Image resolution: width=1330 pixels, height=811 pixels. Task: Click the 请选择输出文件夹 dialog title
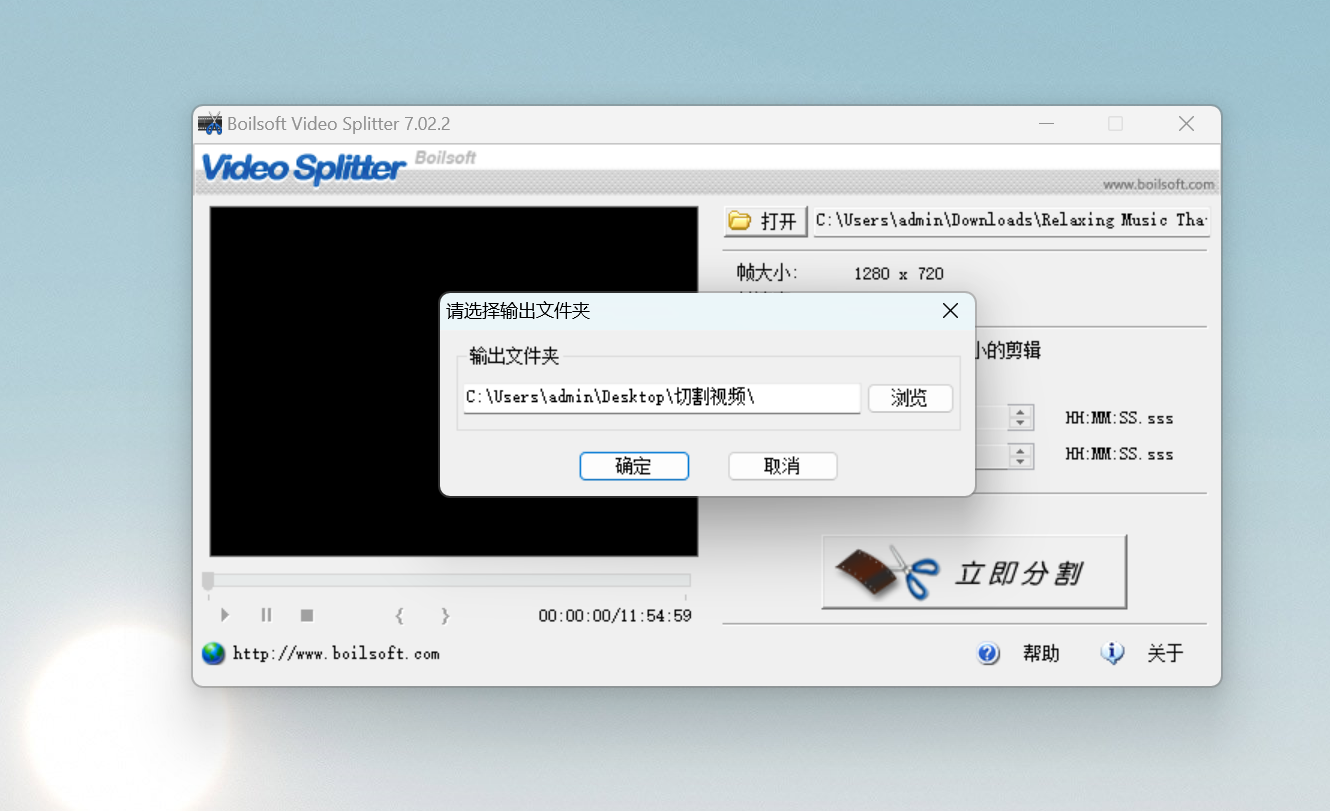[518, 311]
